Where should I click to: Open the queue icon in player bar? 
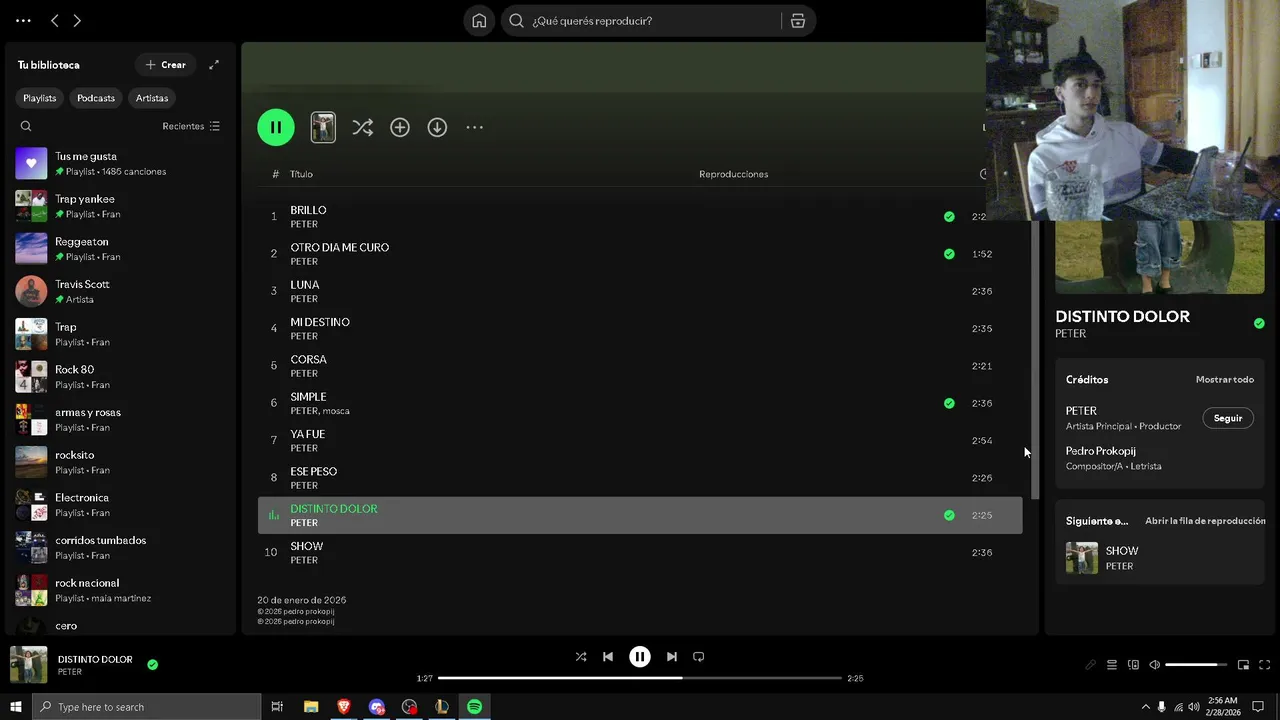click(1112, 665)
